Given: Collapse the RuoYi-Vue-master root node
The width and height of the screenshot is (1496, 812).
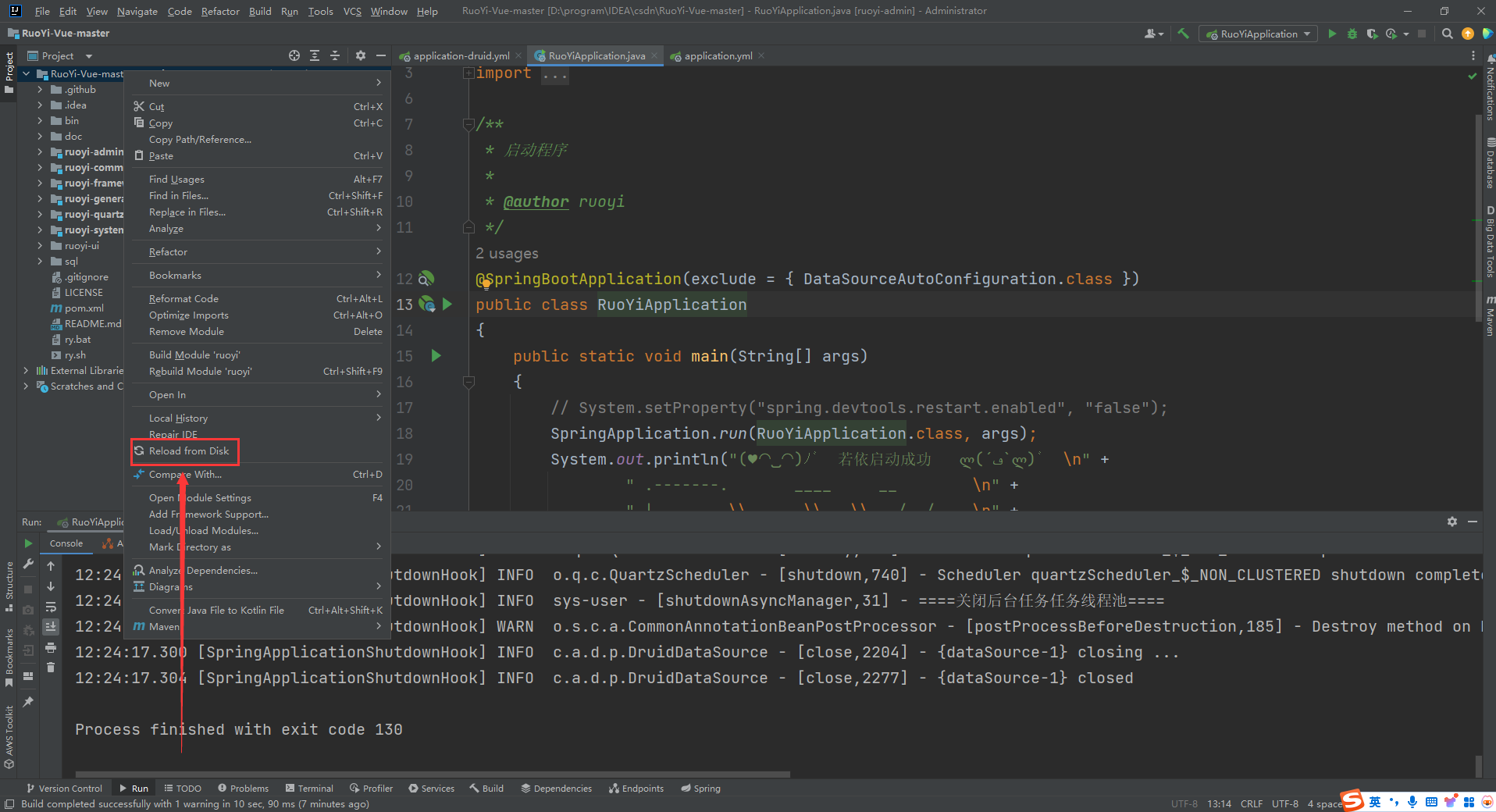Looking at the screenshot, I should [x=26, y=74].
